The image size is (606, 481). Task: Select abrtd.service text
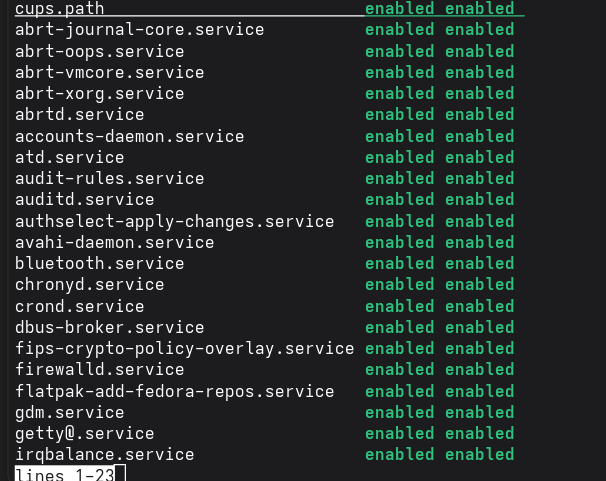[x=79, y=115]
